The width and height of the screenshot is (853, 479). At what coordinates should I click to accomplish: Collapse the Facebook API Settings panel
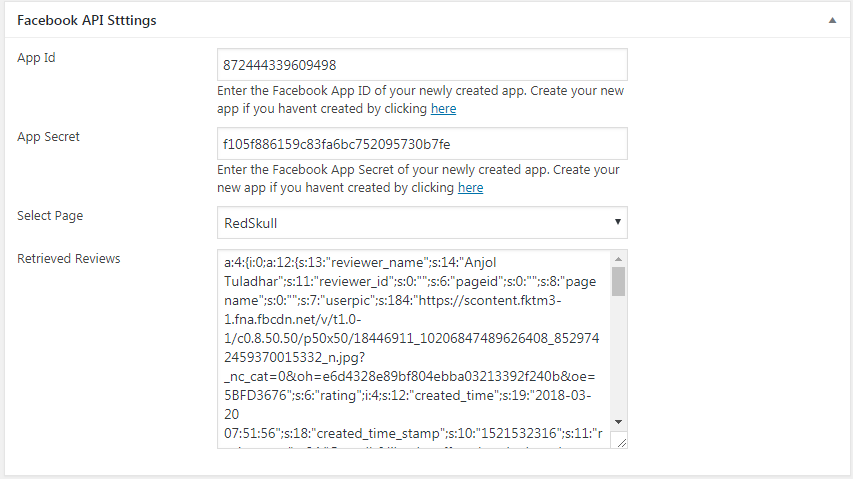coord(832,20)
